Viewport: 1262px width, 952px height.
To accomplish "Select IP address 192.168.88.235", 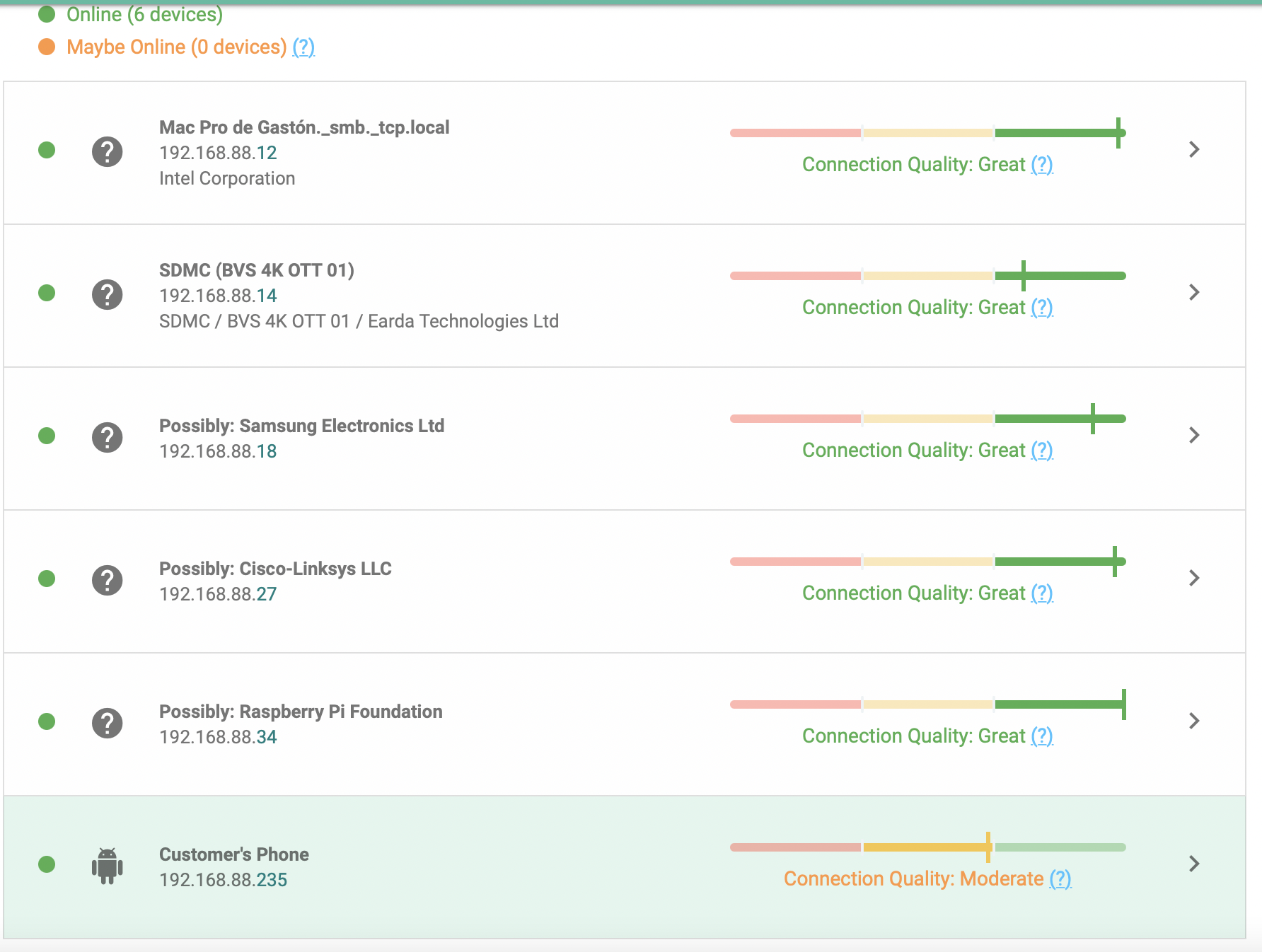I will coord(224,880).
